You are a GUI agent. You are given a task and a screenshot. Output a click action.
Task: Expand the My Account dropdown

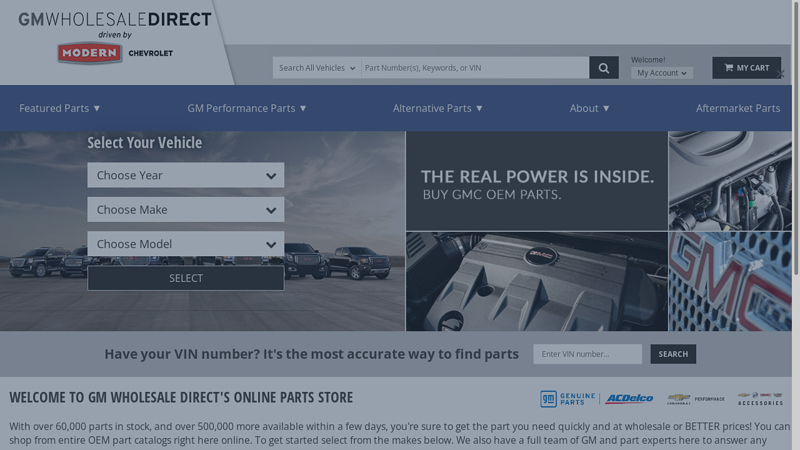click(662, 73)
